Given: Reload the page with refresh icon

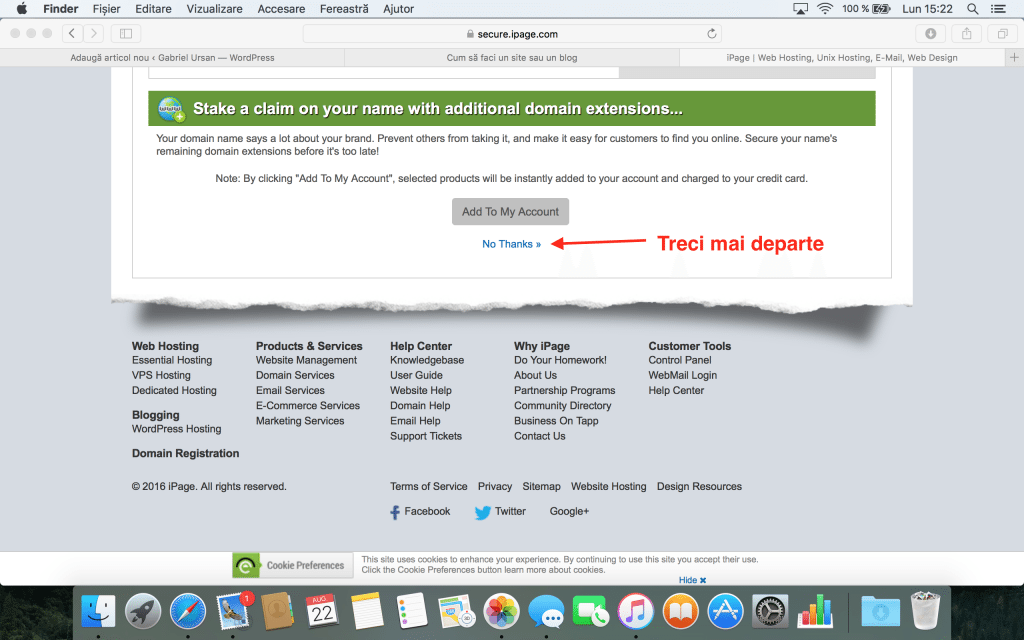Looking at the screenshot, I should point(712,33).
